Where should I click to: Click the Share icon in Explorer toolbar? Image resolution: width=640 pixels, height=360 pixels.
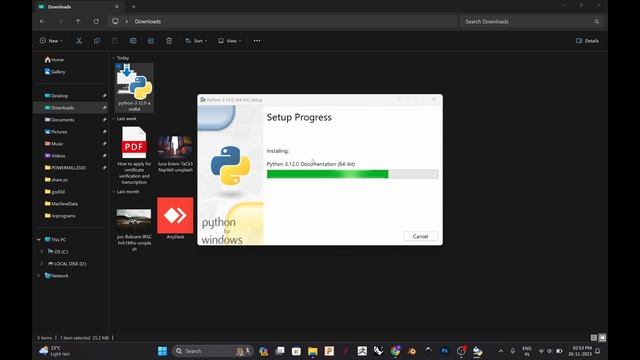(x=151, y=41)
